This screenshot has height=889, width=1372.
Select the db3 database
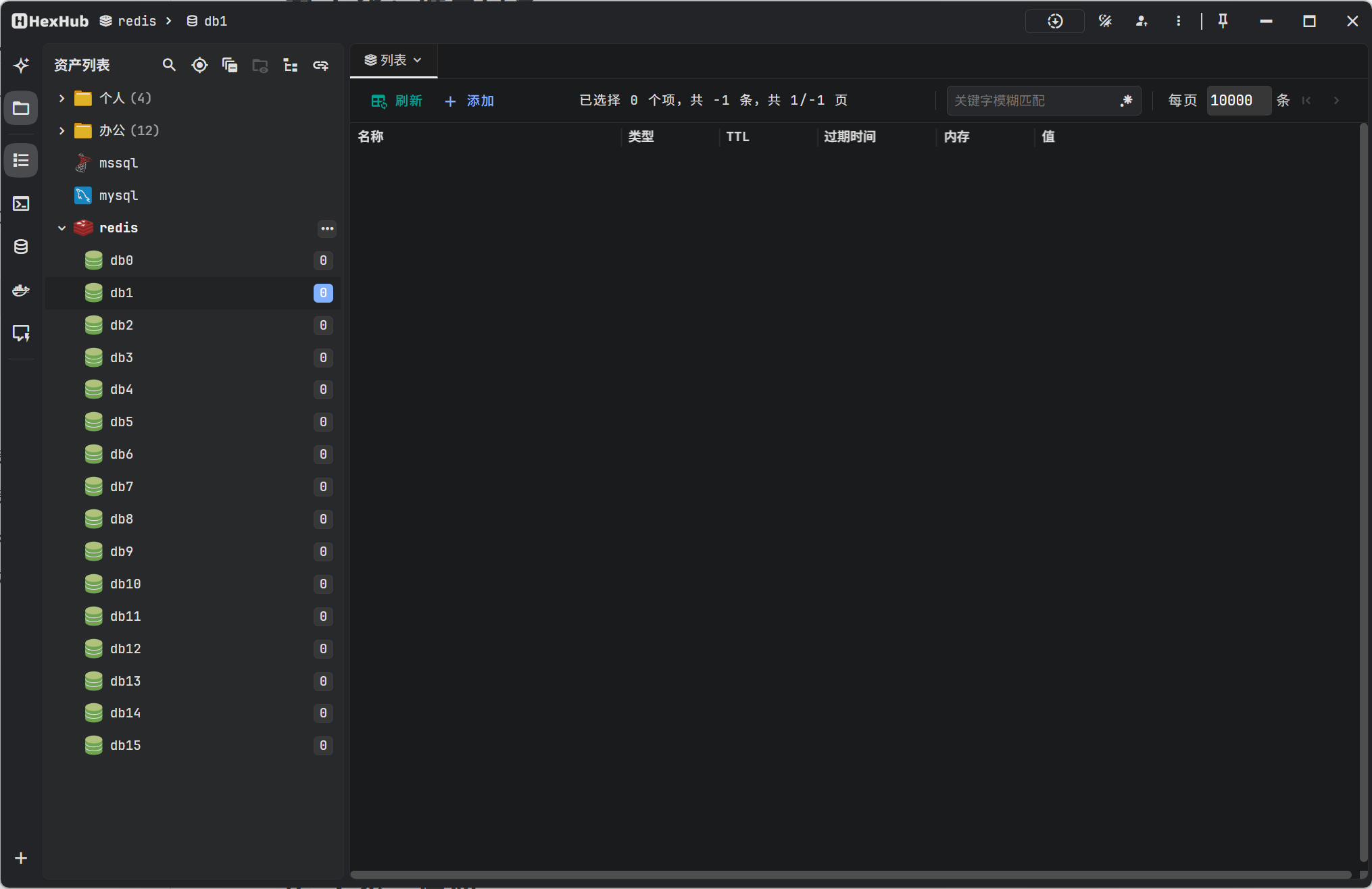coord(193,357)
